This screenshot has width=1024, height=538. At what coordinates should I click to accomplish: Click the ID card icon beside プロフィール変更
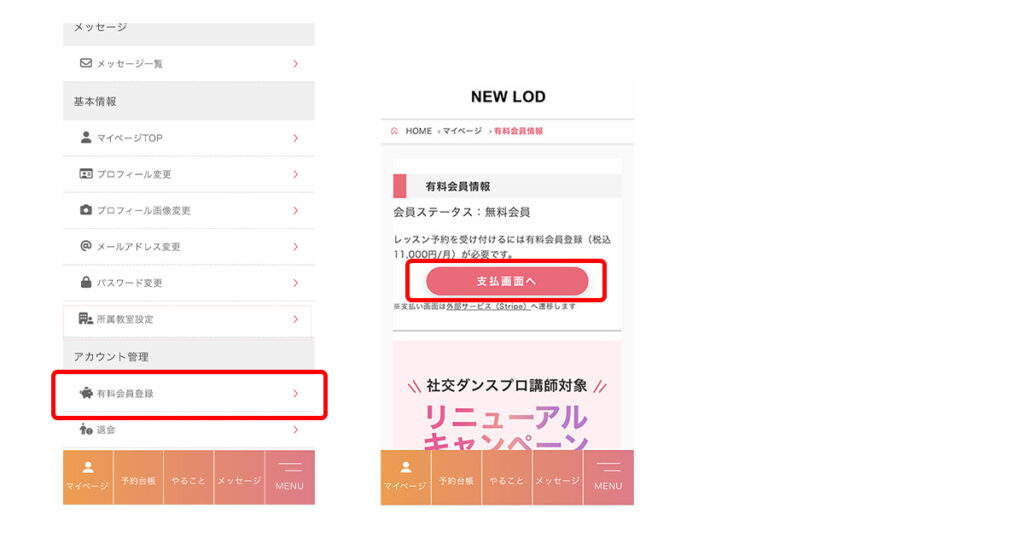pyautogui.click(x=86, y=174)
